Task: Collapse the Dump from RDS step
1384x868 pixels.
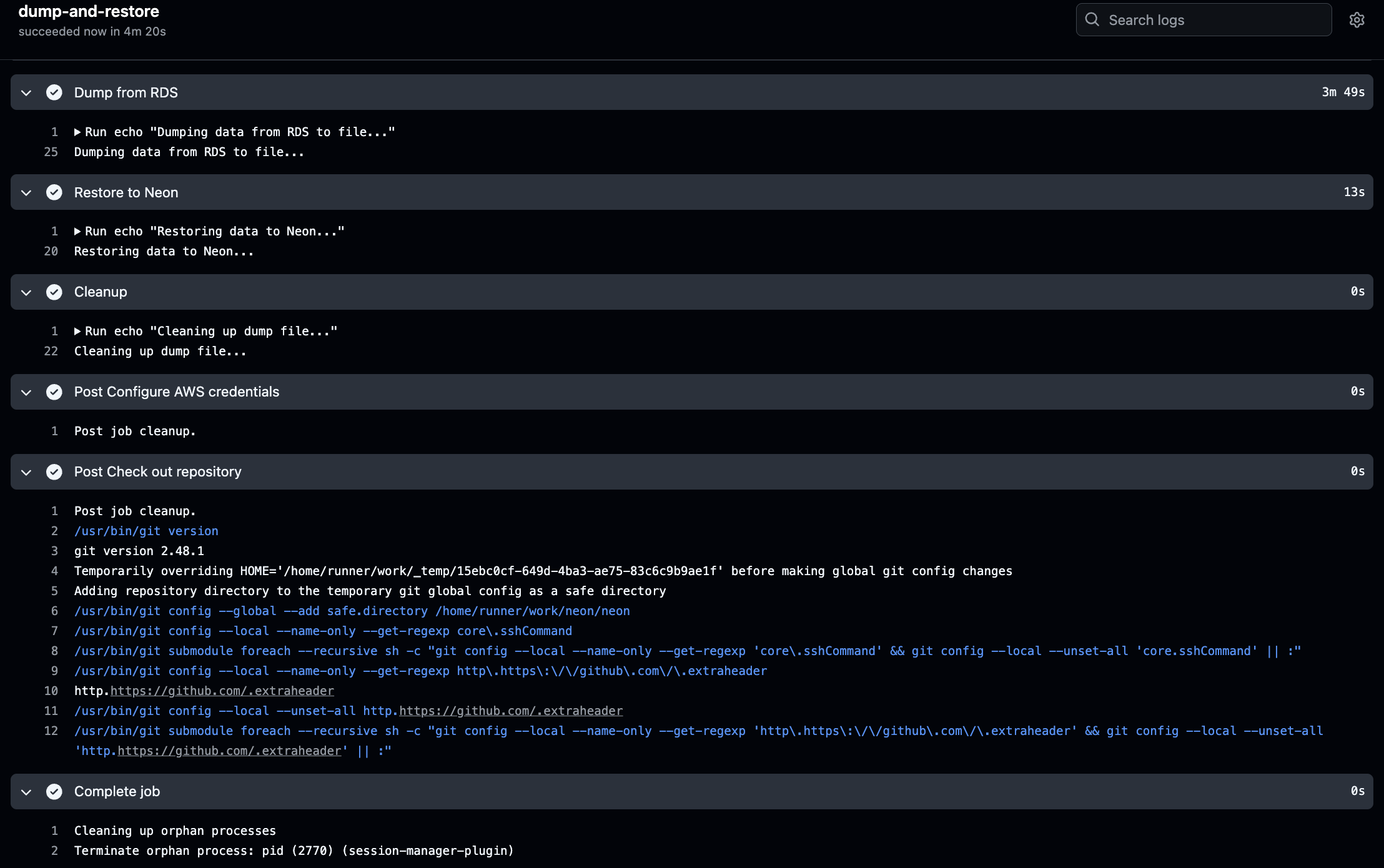Action: point(26,93)
